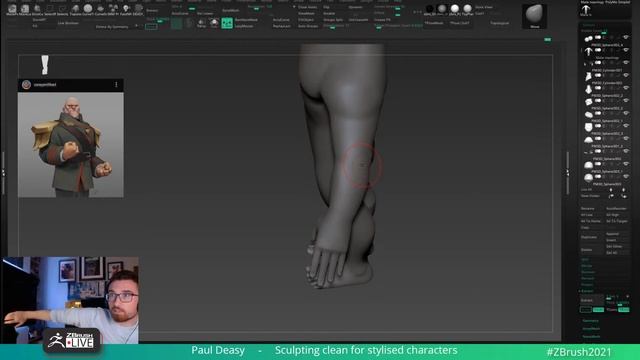640x360 pixels.
Task: Hide the PM3D_Sphere3D1_4 subtool with its eye icon
Action: (625, 38)
